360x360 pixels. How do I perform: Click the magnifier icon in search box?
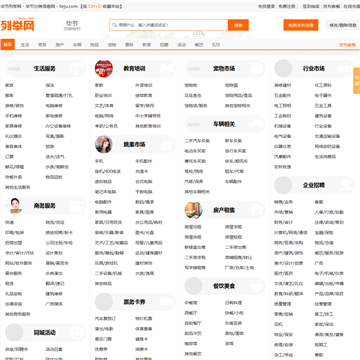point(115,25)
